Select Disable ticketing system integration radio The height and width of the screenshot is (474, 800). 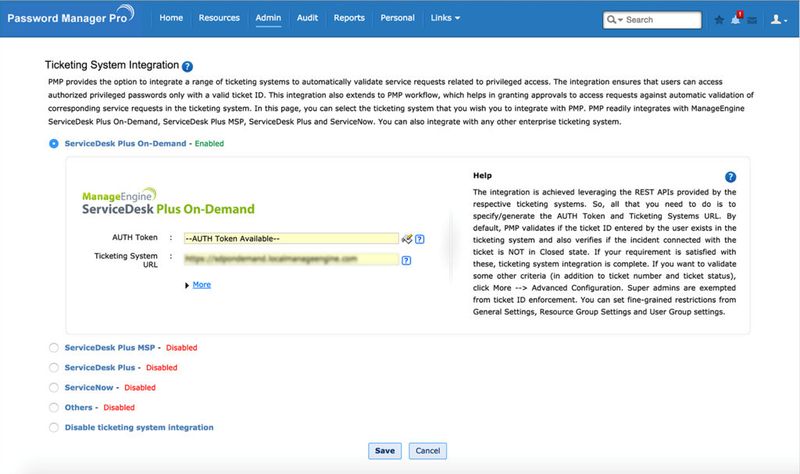pyautogui.click(x=54, y=428)
